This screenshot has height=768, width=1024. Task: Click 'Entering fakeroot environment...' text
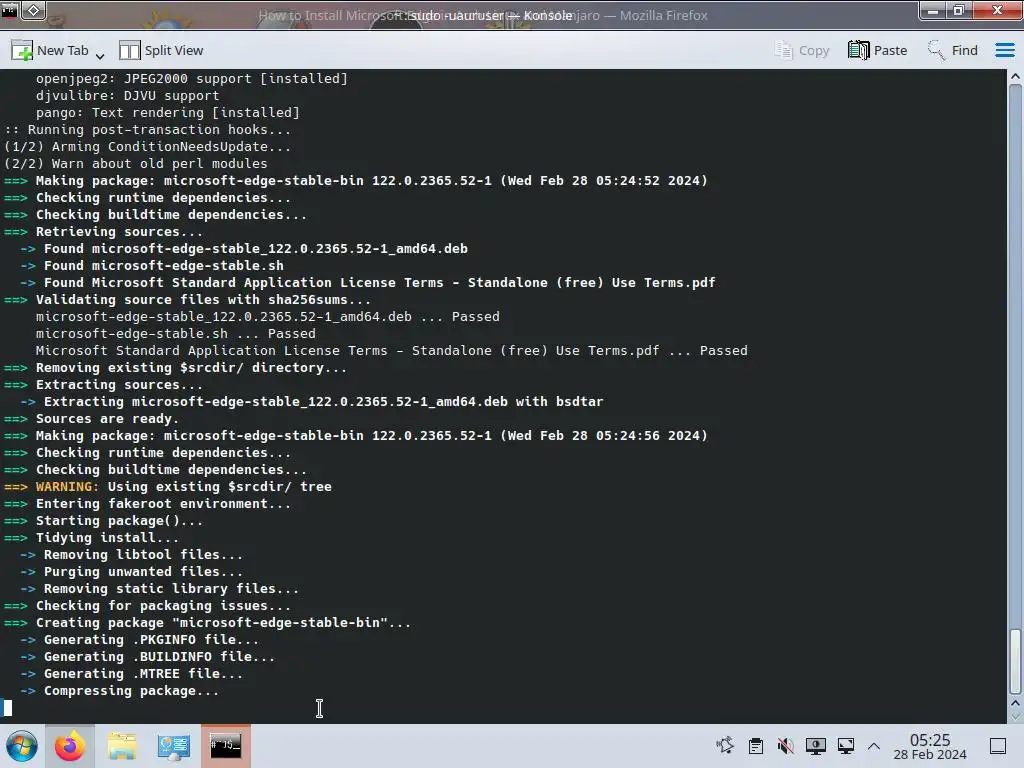point(163,504)
